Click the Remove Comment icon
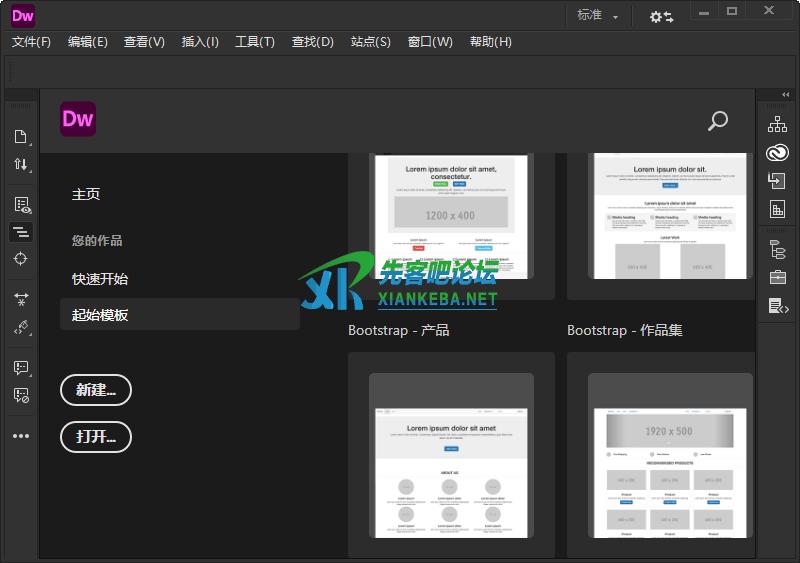The width and height of the screenshot is (800, 563). [21, 395]
